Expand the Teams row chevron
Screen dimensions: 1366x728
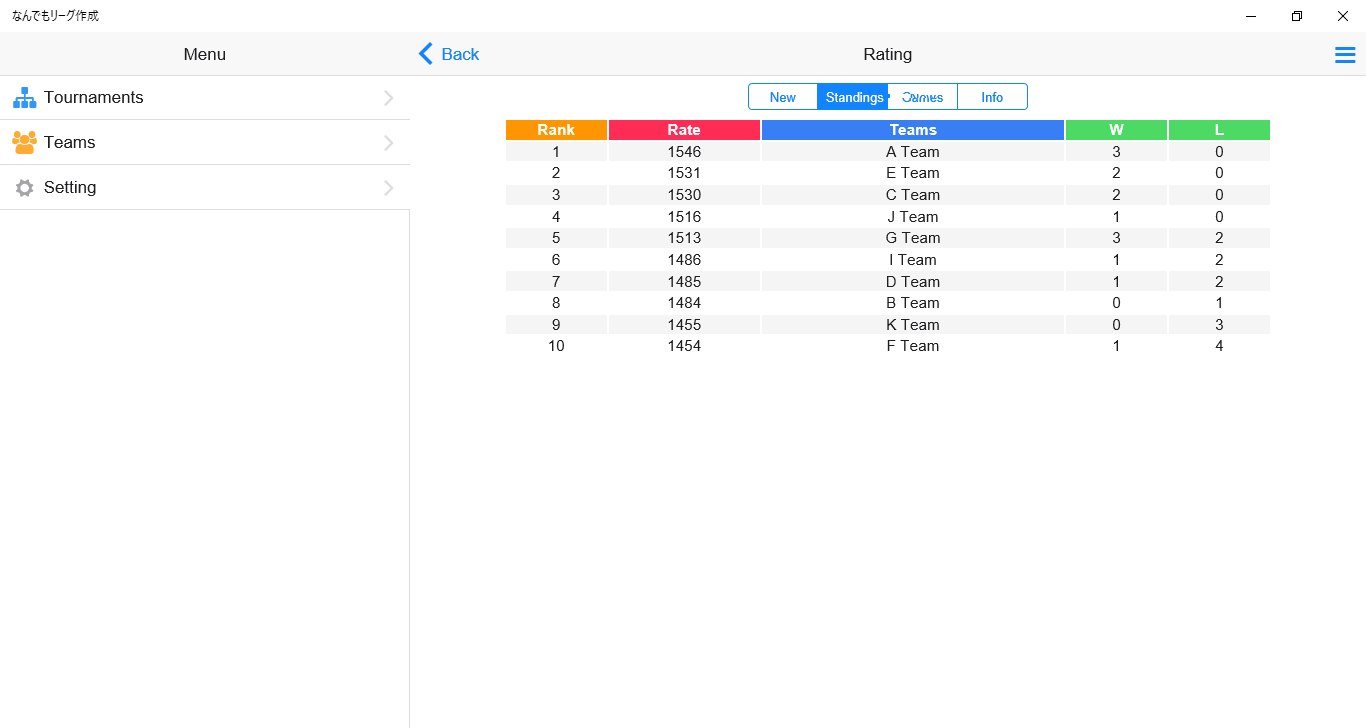[389, 143]
